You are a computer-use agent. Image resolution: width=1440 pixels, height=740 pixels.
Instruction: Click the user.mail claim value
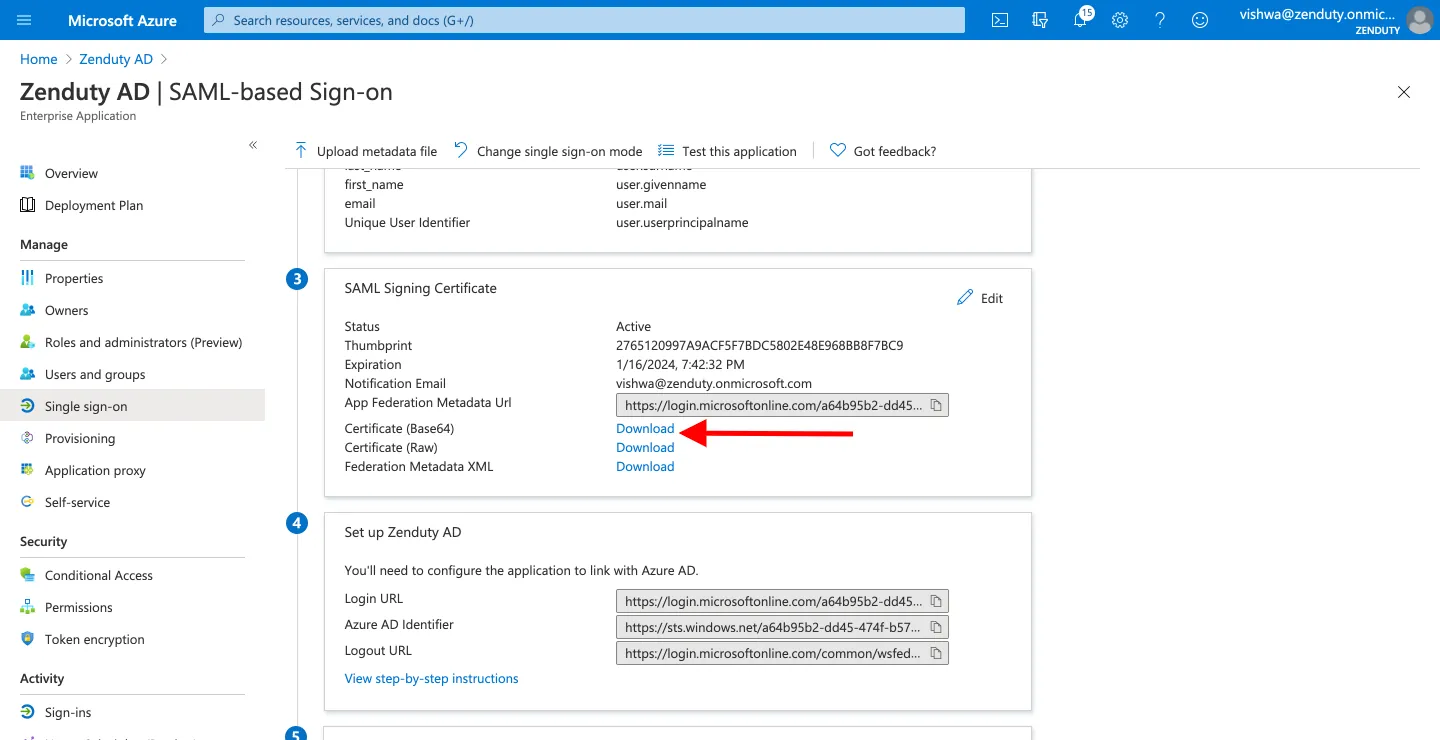click(x=641, y=203)
